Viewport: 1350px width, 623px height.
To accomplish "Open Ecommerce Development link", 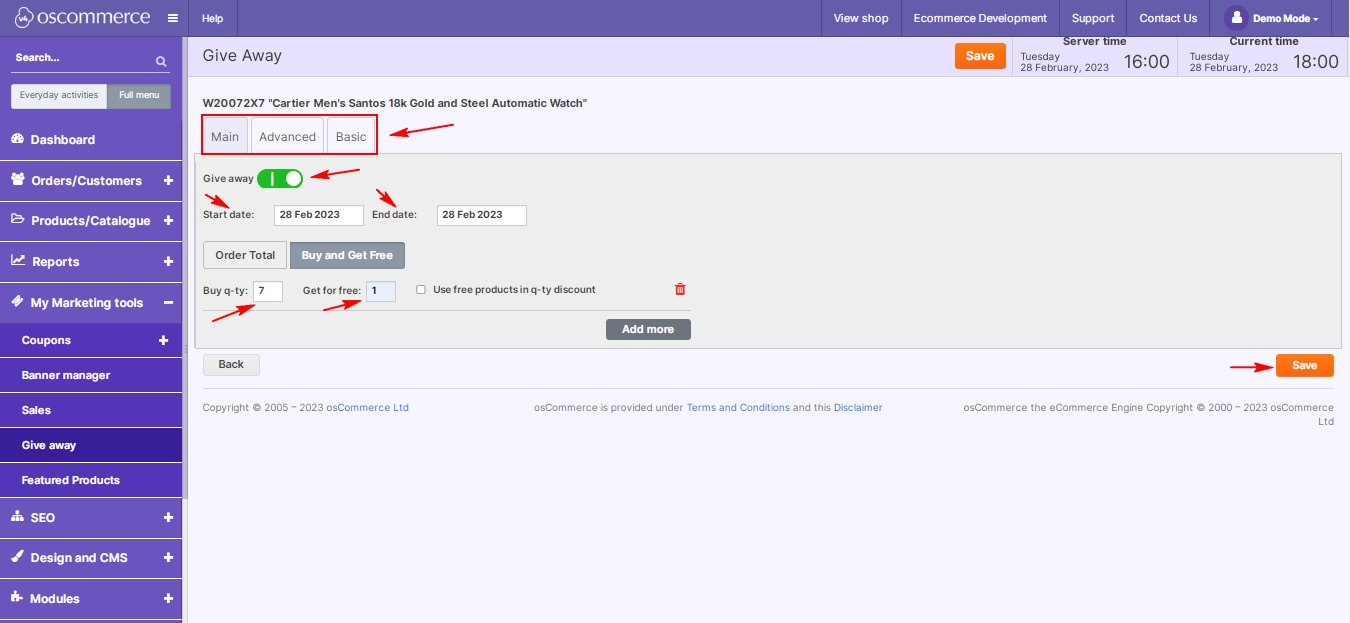I will [x=980, y=18].
